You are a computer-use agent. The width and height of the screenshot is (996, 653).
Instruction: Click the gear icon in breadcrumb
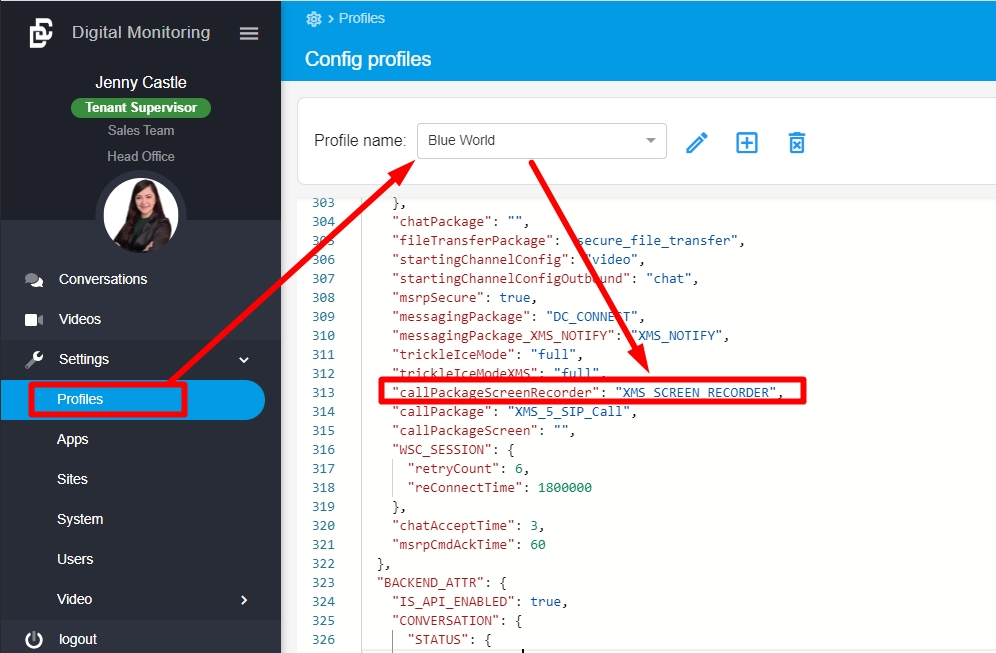[314, 19]
